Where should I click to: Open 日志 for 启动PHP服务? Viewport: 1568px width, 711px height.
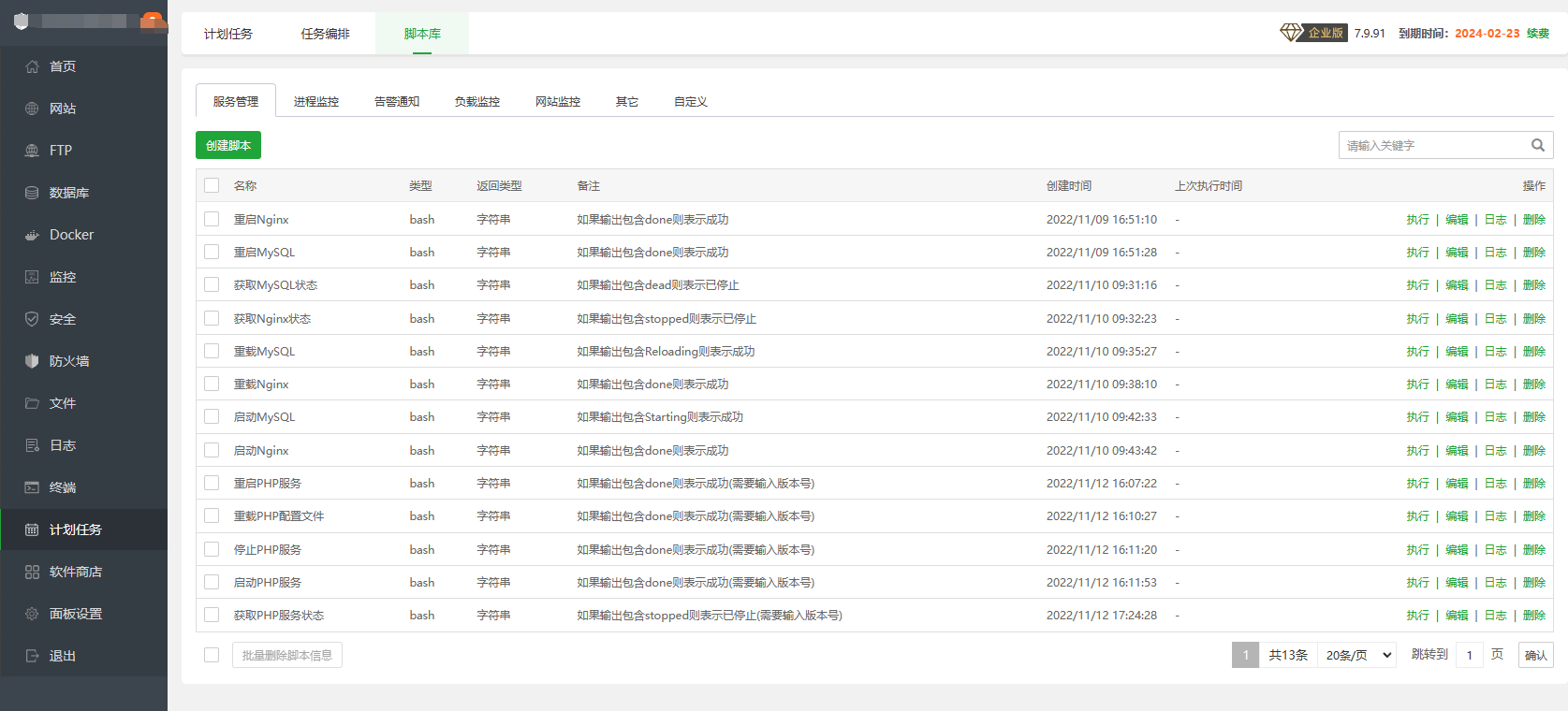click(1496, 582)
